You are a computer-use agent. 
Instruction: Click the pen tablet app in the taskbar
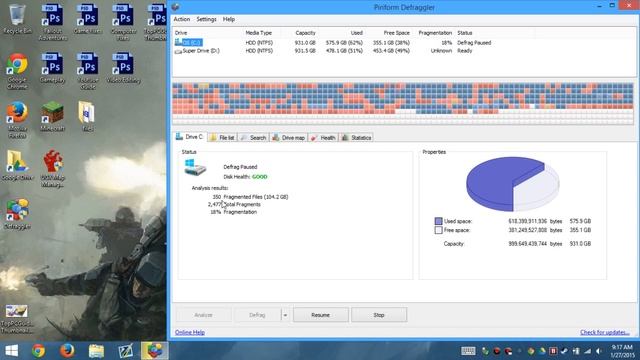click(125, 351)
